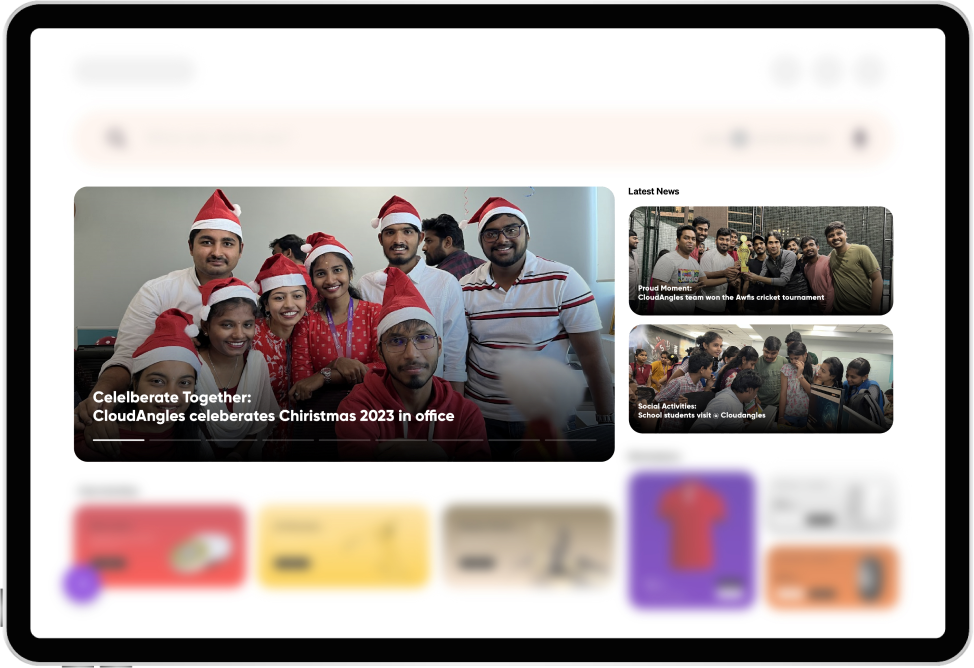Click 'Social Activities:' label on students card

pos(667,406)
